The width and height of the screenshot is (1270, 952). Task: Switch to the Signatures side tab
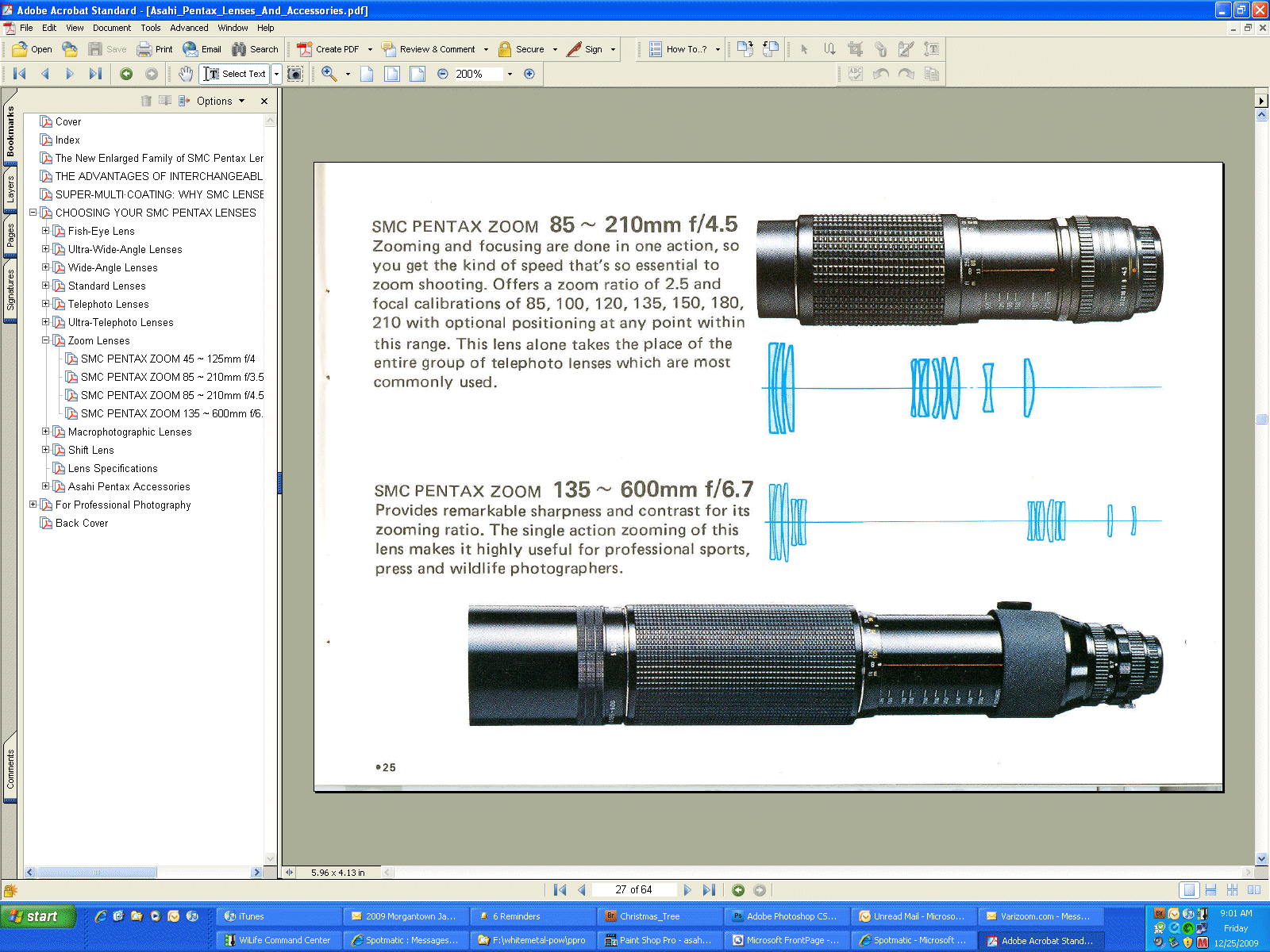click(x=10, y=290)
